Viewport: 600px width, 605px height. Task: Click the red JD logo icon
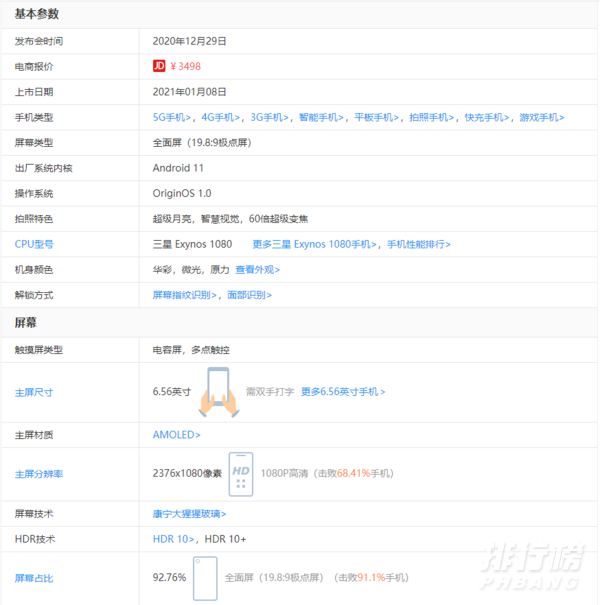[x=159, y=66]
